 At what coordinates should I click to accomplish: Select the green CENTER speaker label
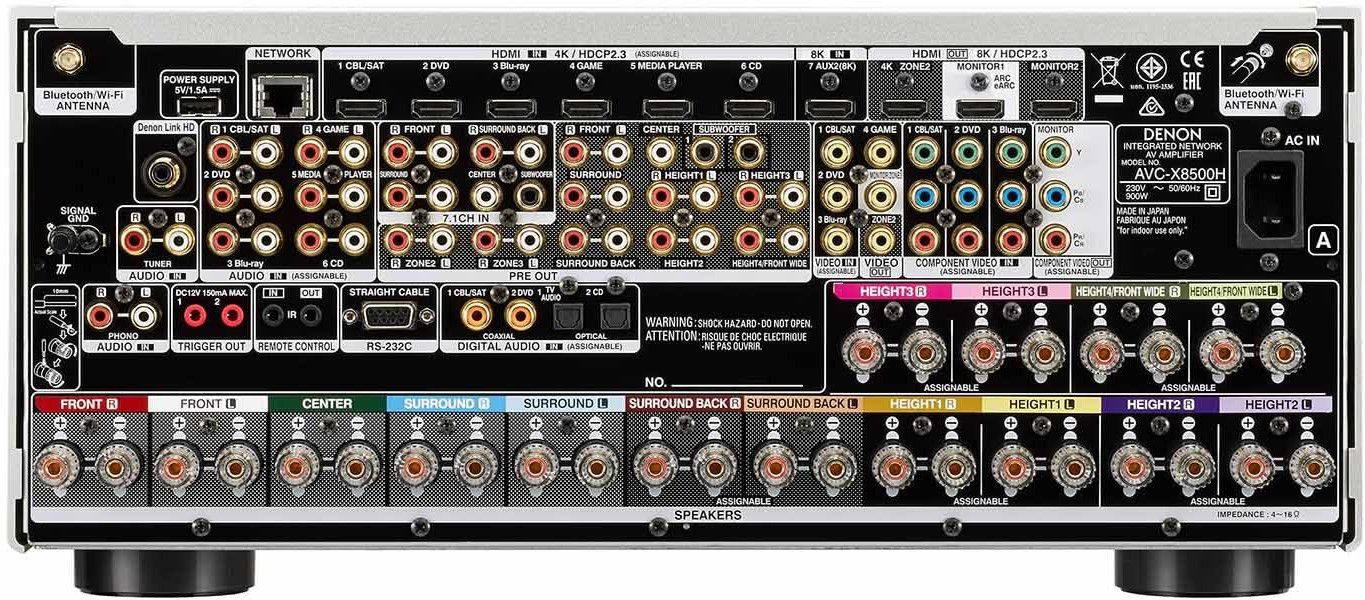pyautogui.click(x=327, y=404)
